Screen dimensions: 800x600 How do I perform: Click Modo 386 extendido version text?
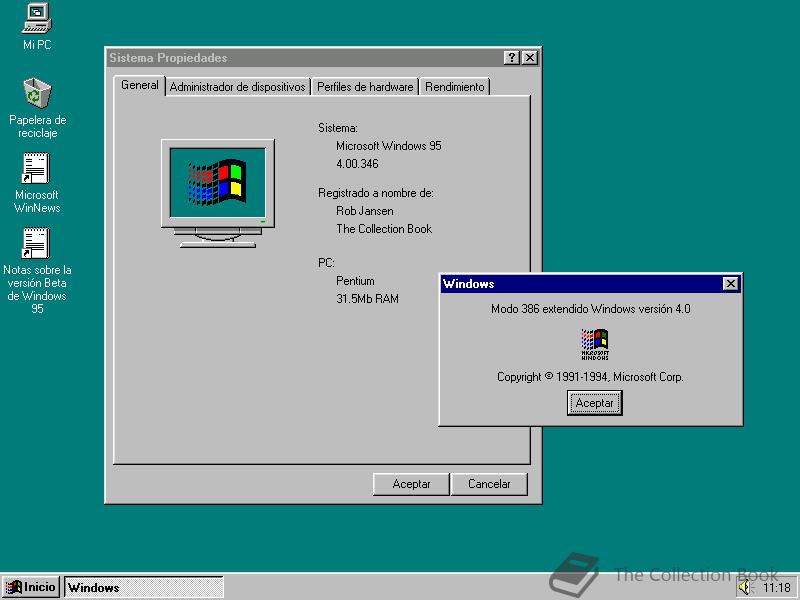pyautogui.click(x=590, y=309)
